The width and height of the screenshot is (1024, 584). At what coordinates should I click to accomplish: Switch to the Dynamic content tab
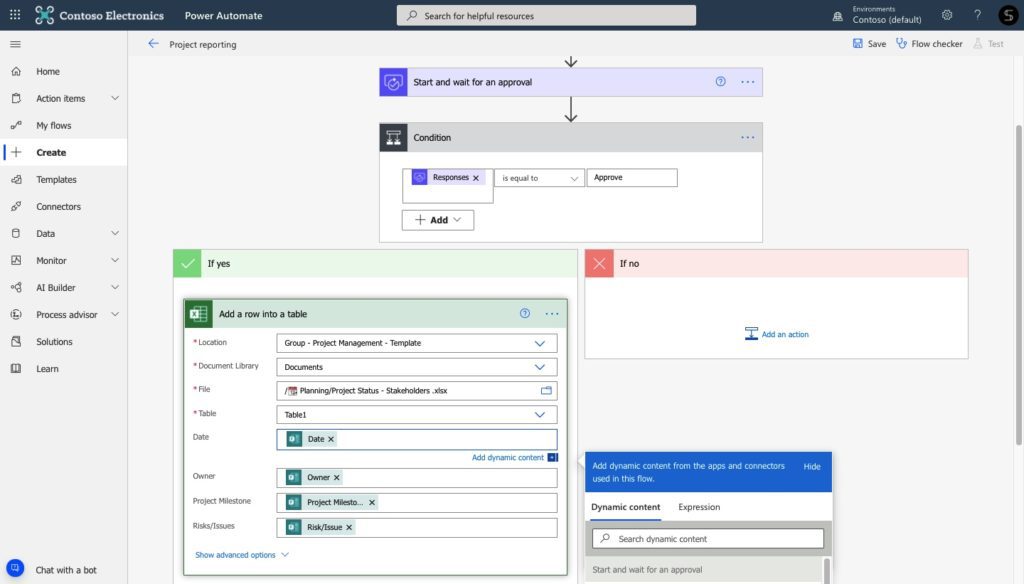tap(626, 507)
